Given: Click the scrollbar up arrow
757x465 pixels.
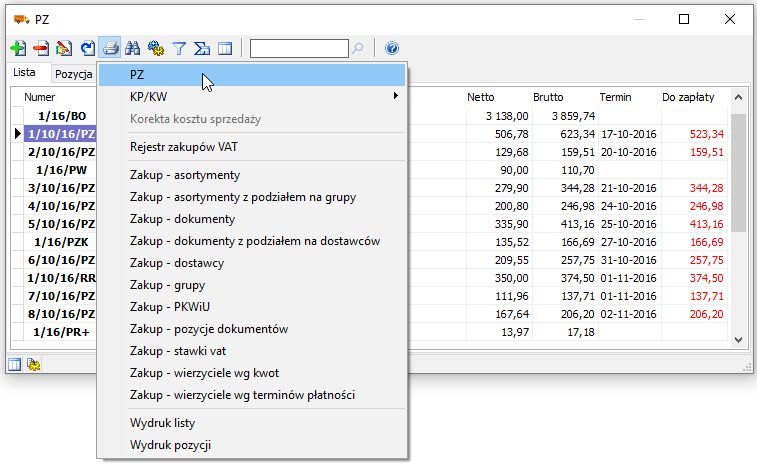Looking at the screenshot, I should (x=738, y=97).
